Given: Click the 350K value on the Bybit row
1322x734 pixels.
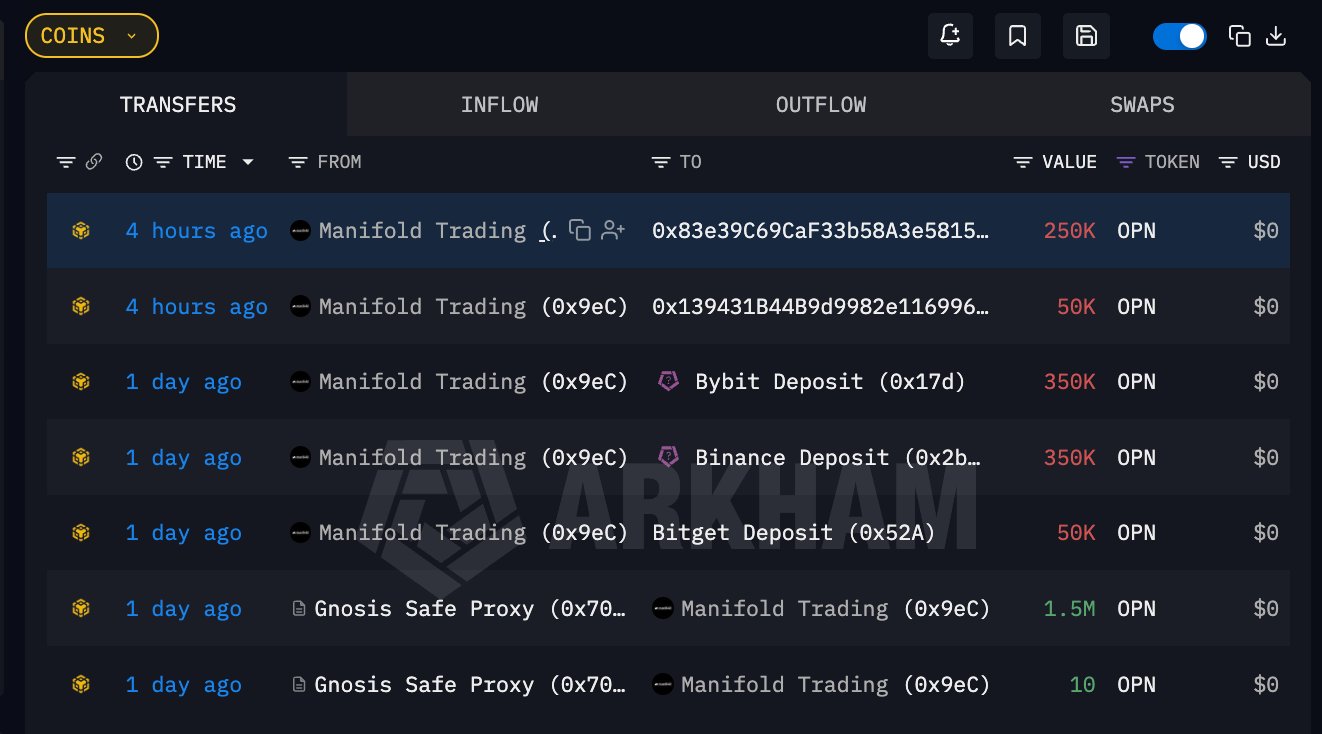Looking at the screenshot, I should coord(1069,382).
